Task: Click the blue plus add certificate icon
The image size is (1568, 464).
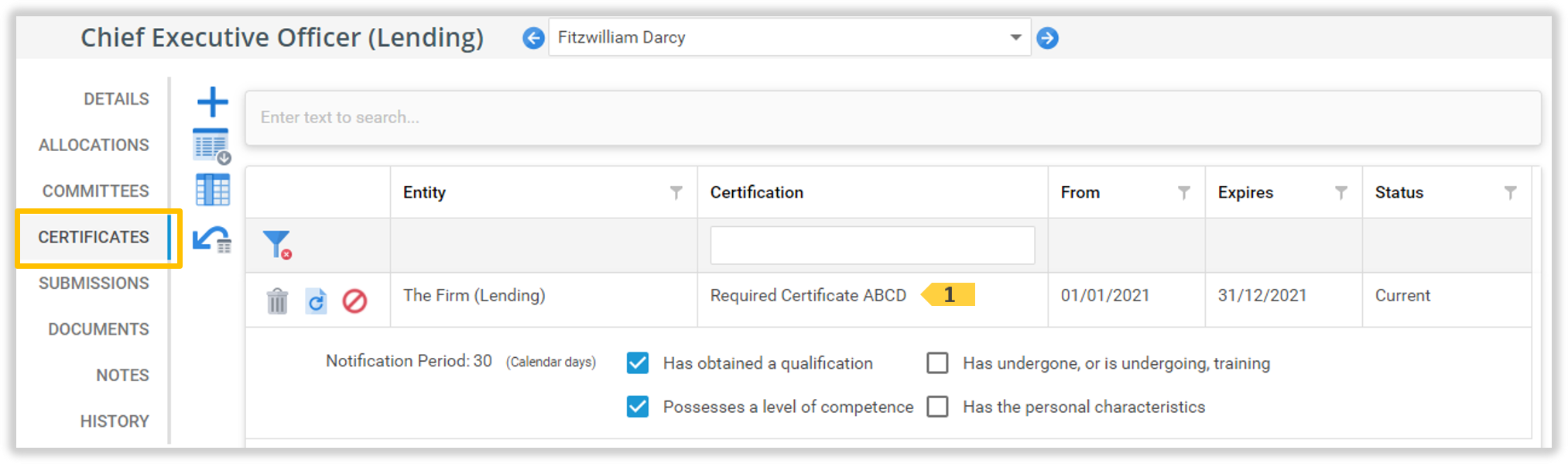Action: coord(212,101)
